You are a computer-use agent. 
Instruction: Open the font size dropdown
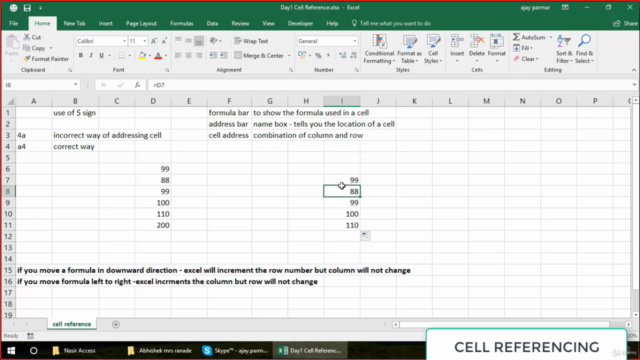point(144,41)
